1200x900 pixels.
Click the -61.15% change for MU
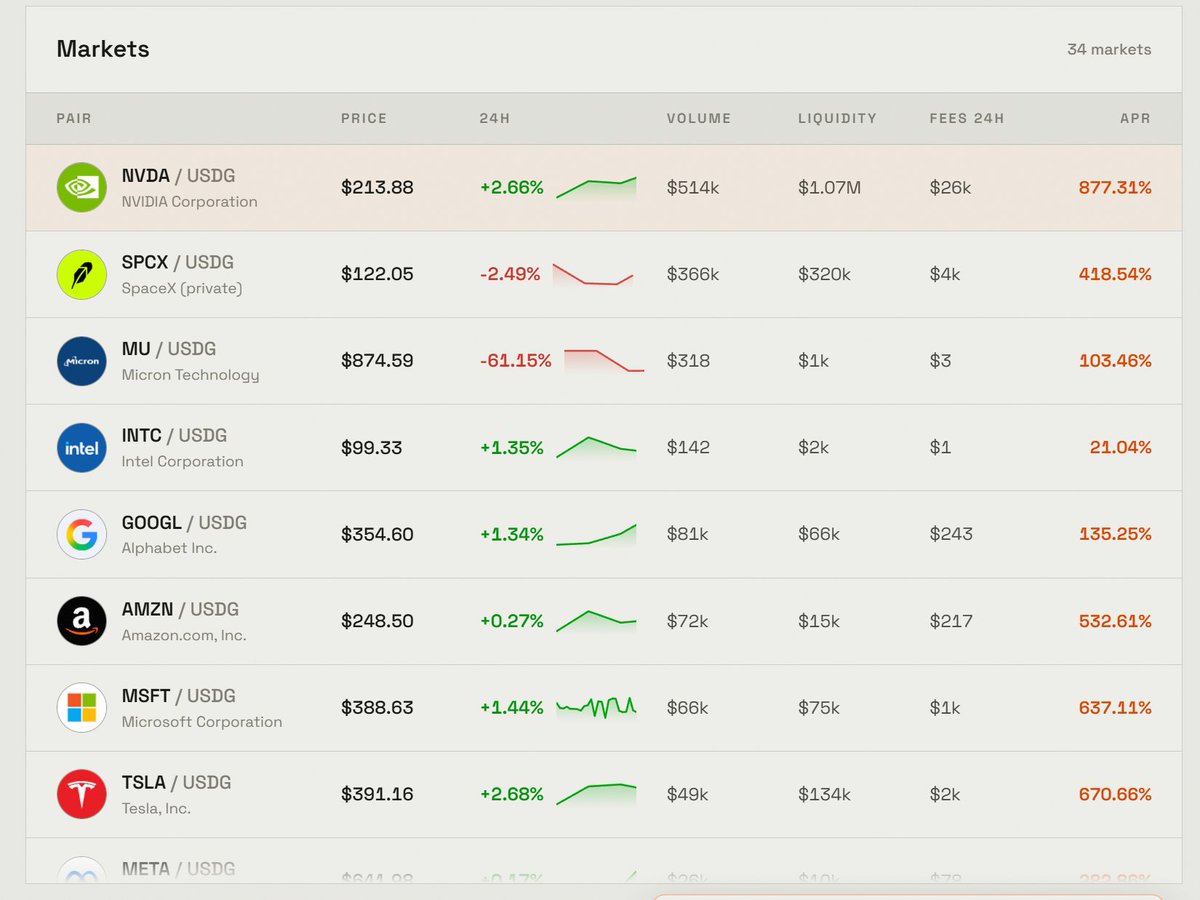click(515, 360)
